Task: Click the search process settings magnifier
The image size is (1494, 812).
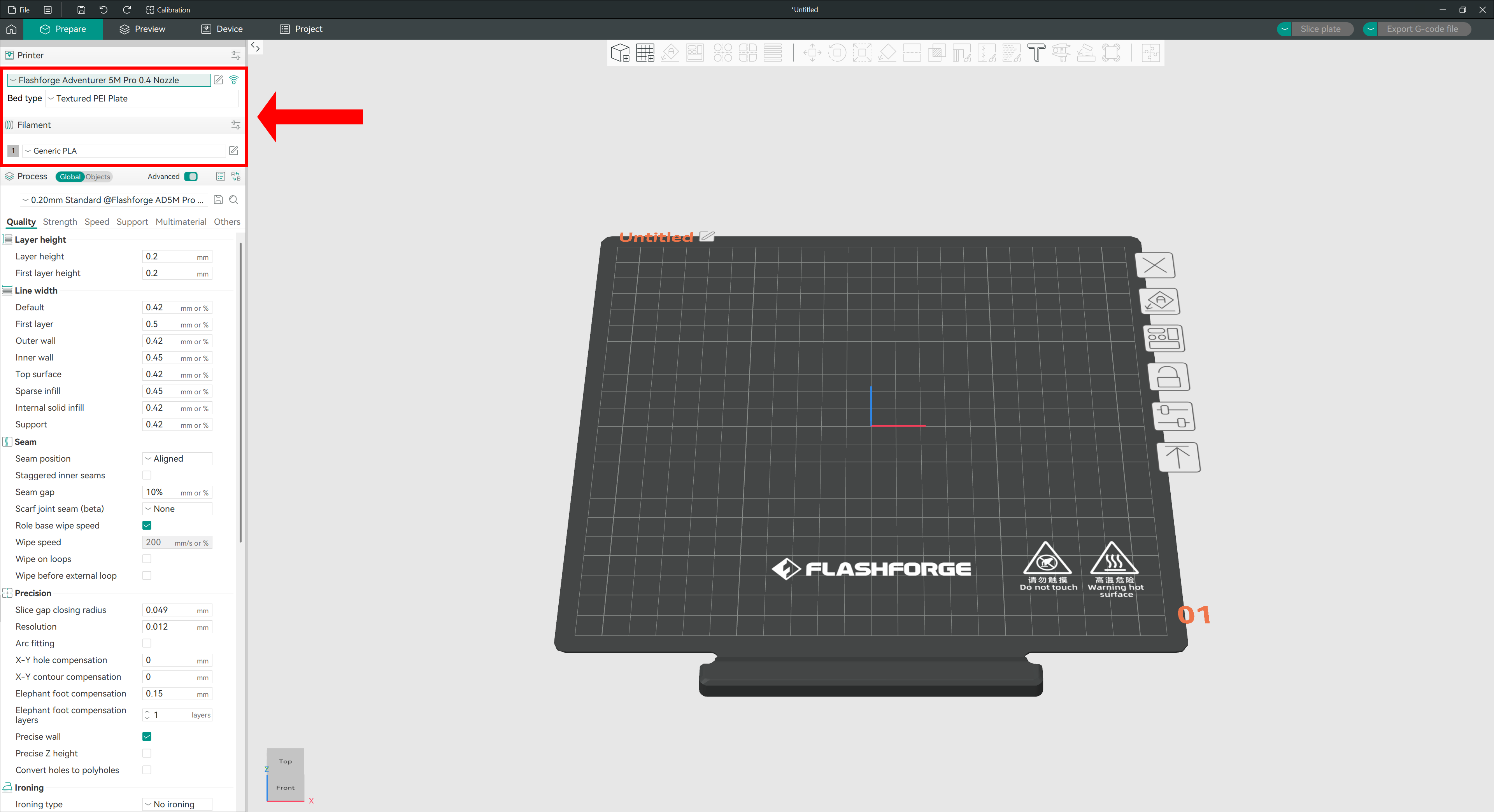Action: pos(234,200)
